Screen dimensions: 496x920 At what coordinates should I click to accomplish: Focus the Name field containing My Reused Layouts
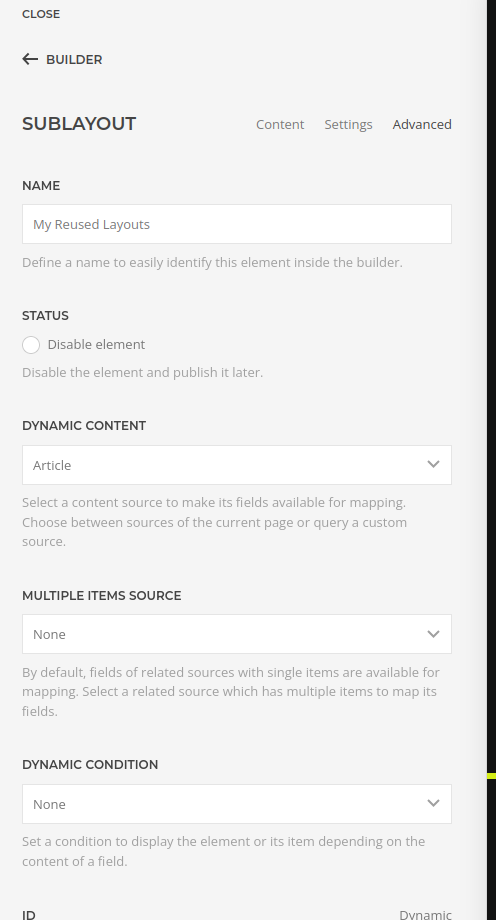[x=237, y=224]
